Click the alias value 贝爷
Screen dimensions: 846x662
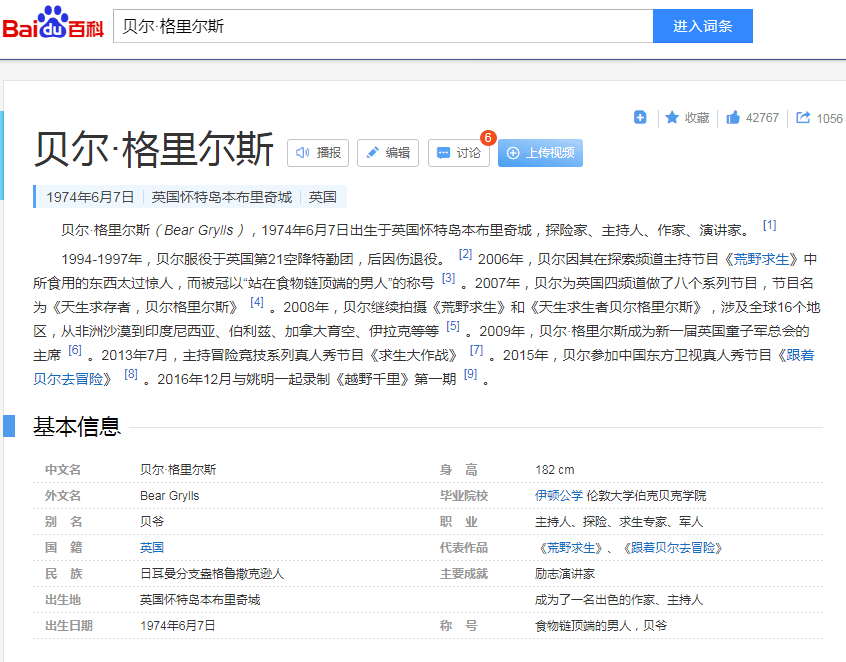click(x=152, y=521)
